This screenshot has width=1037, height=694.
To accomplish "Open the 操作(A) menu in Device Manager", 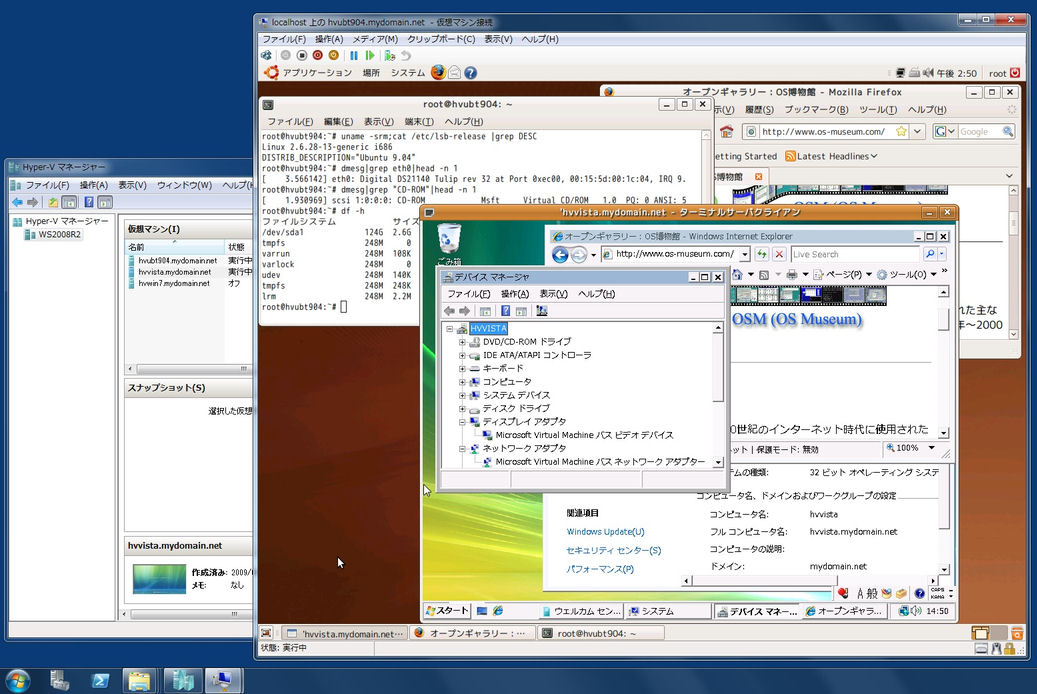I will click(x=515, y=294).
